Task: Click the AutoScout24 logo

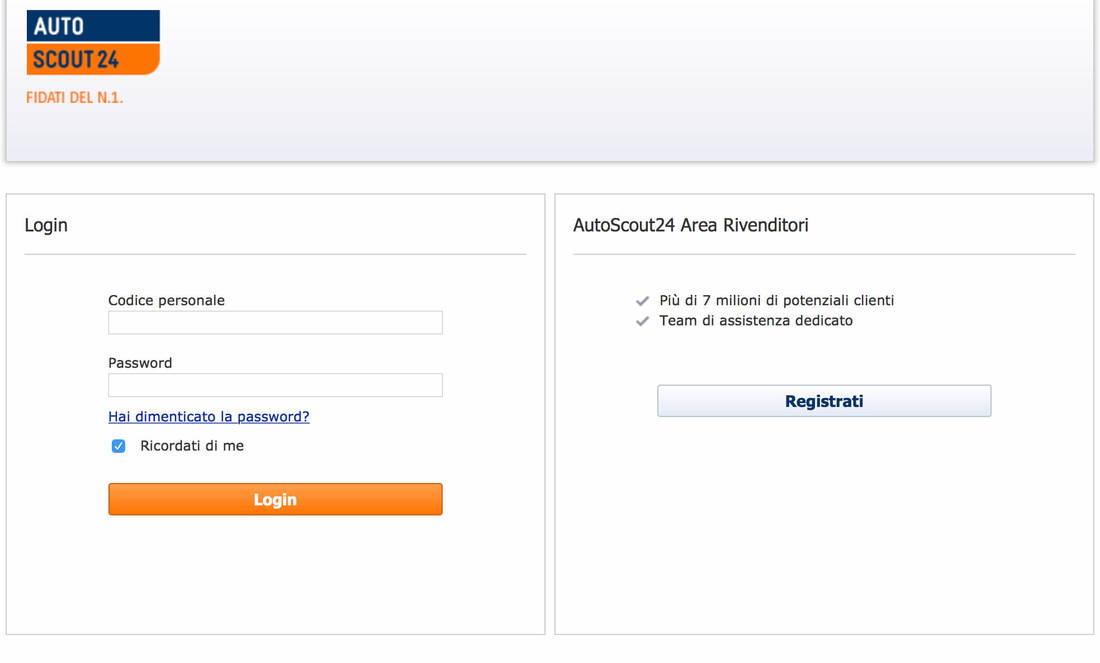Action: click(x=93, y=42)
